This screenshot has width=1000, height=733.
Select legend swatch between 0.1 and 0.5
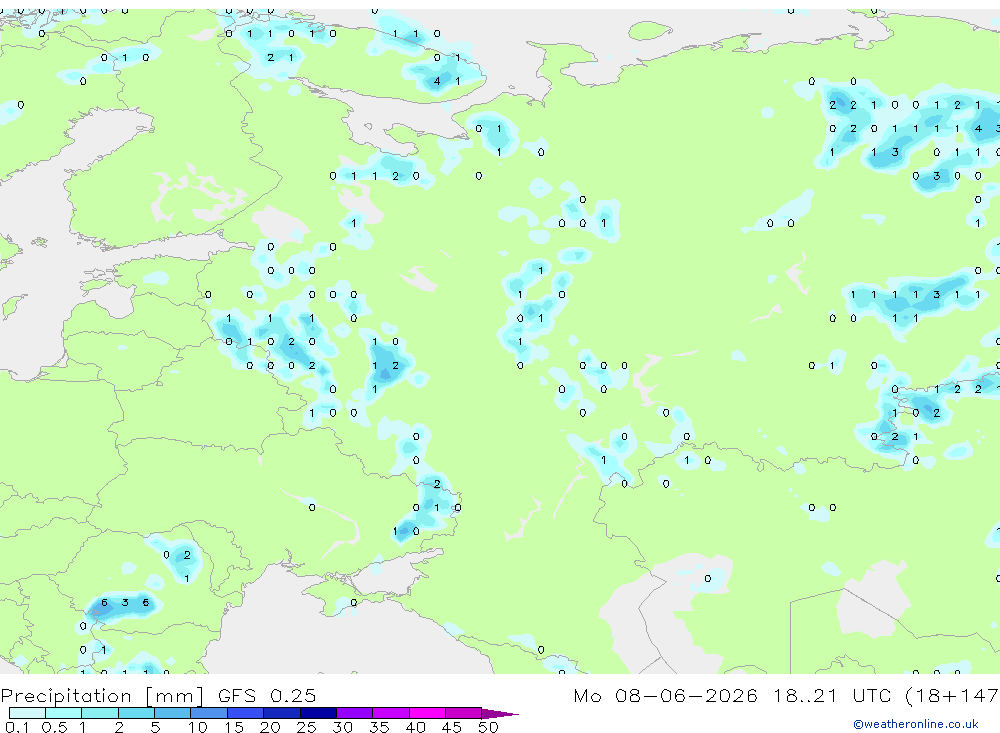click(27, 713)
